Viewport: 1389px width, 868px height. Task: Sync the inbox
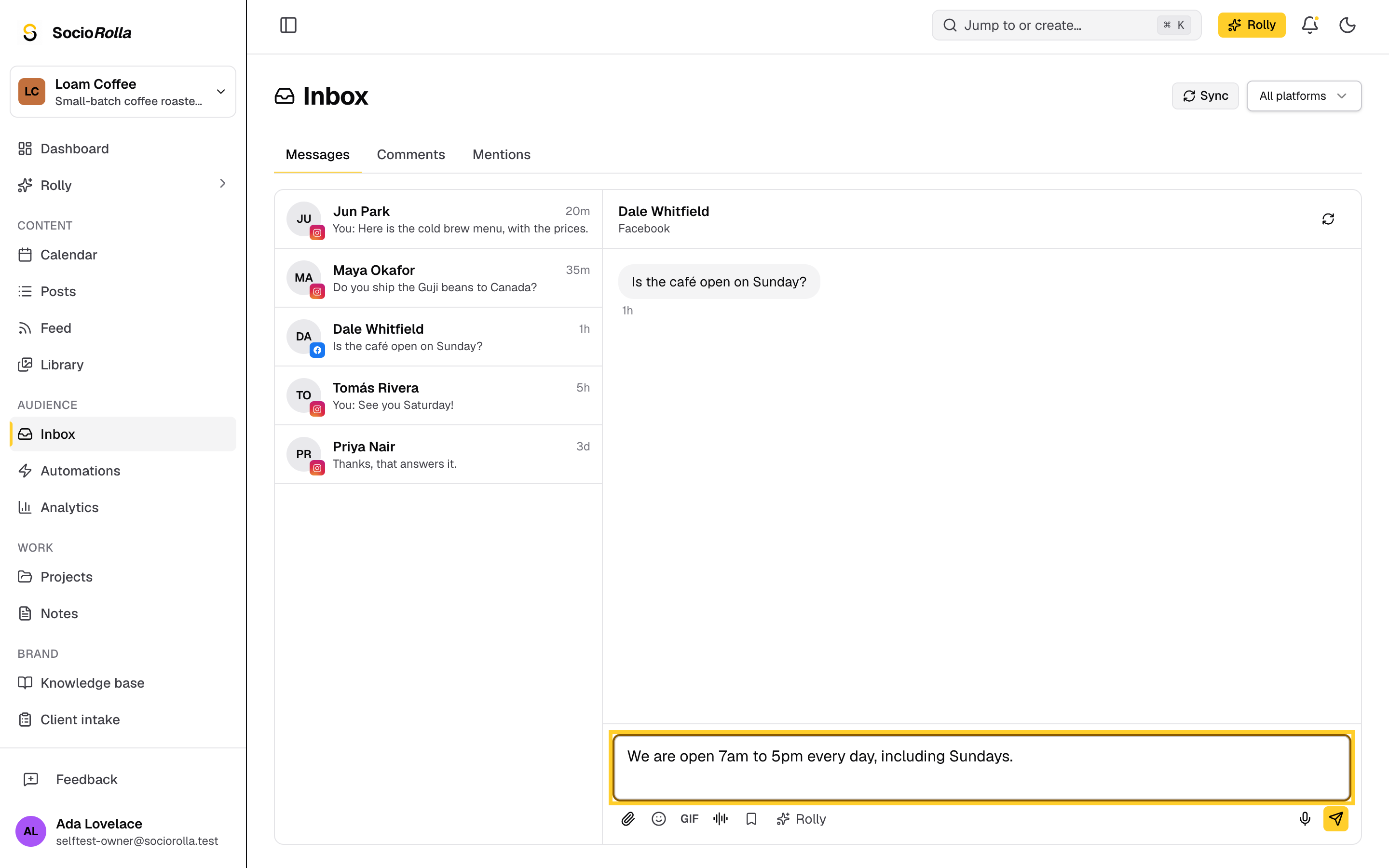click(x=1205, y=96)
